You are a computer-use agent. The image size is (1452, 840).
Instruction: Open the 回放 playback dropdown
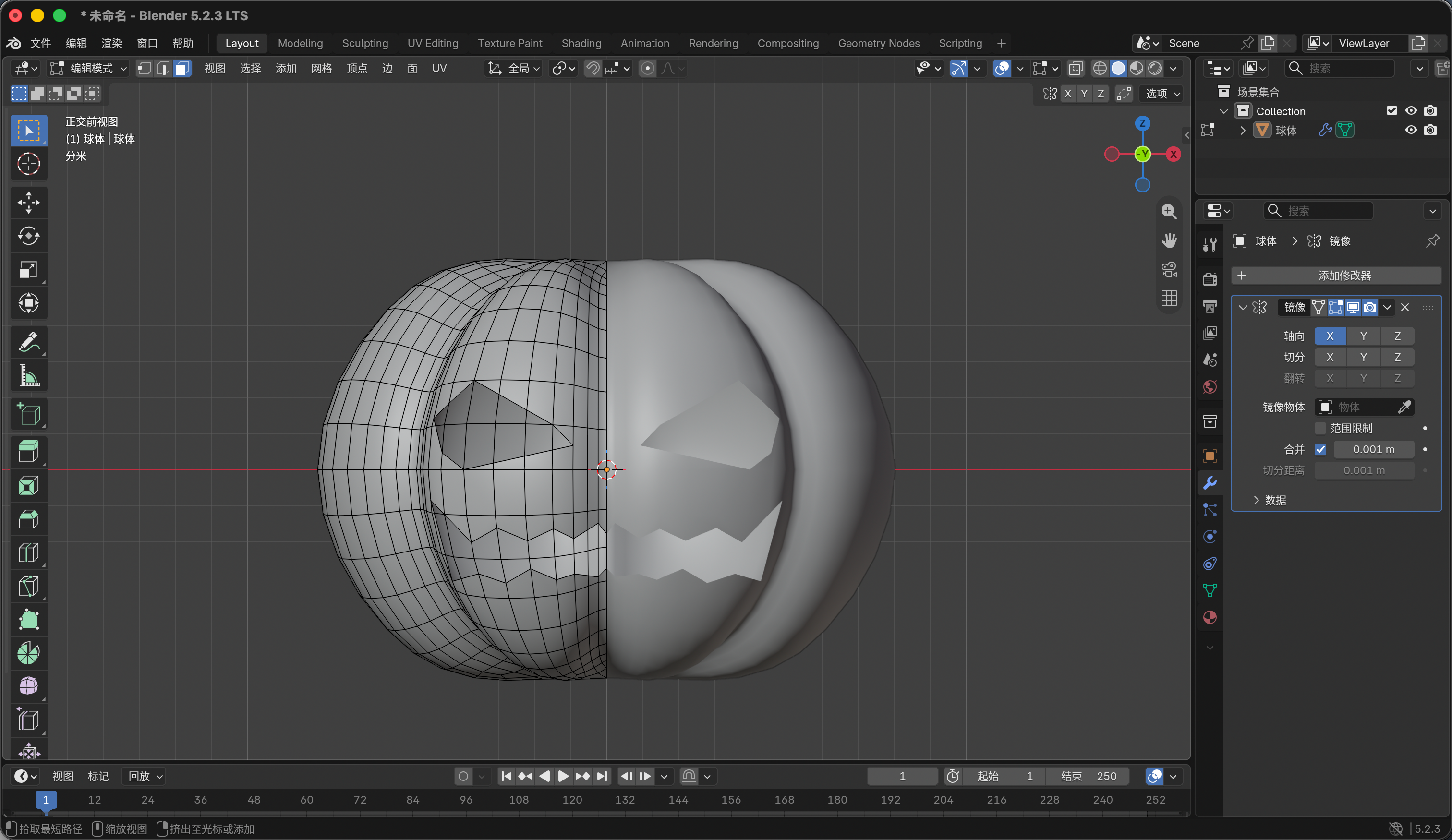pos(144,776)
